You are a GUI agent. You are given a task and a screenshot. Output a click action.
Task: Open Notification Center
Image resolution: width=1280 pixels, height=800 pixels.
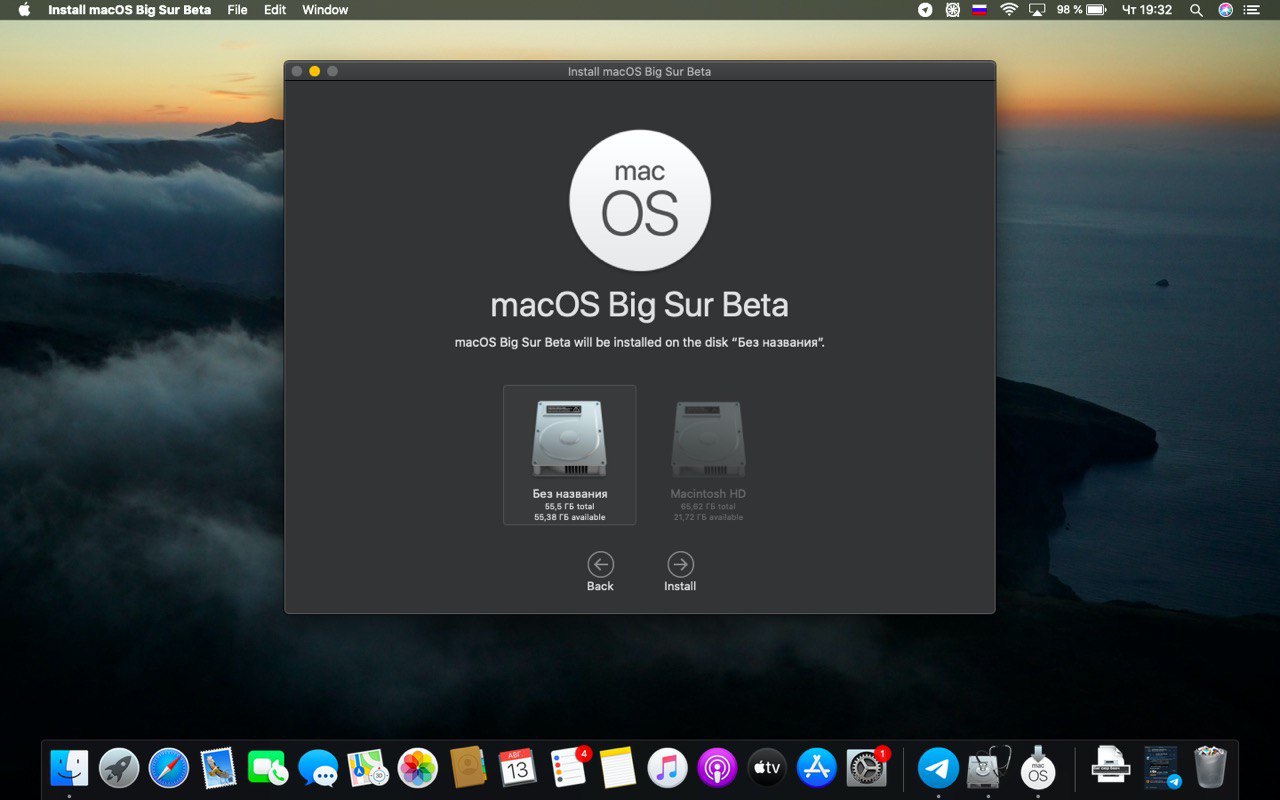tap(1253, 10)
